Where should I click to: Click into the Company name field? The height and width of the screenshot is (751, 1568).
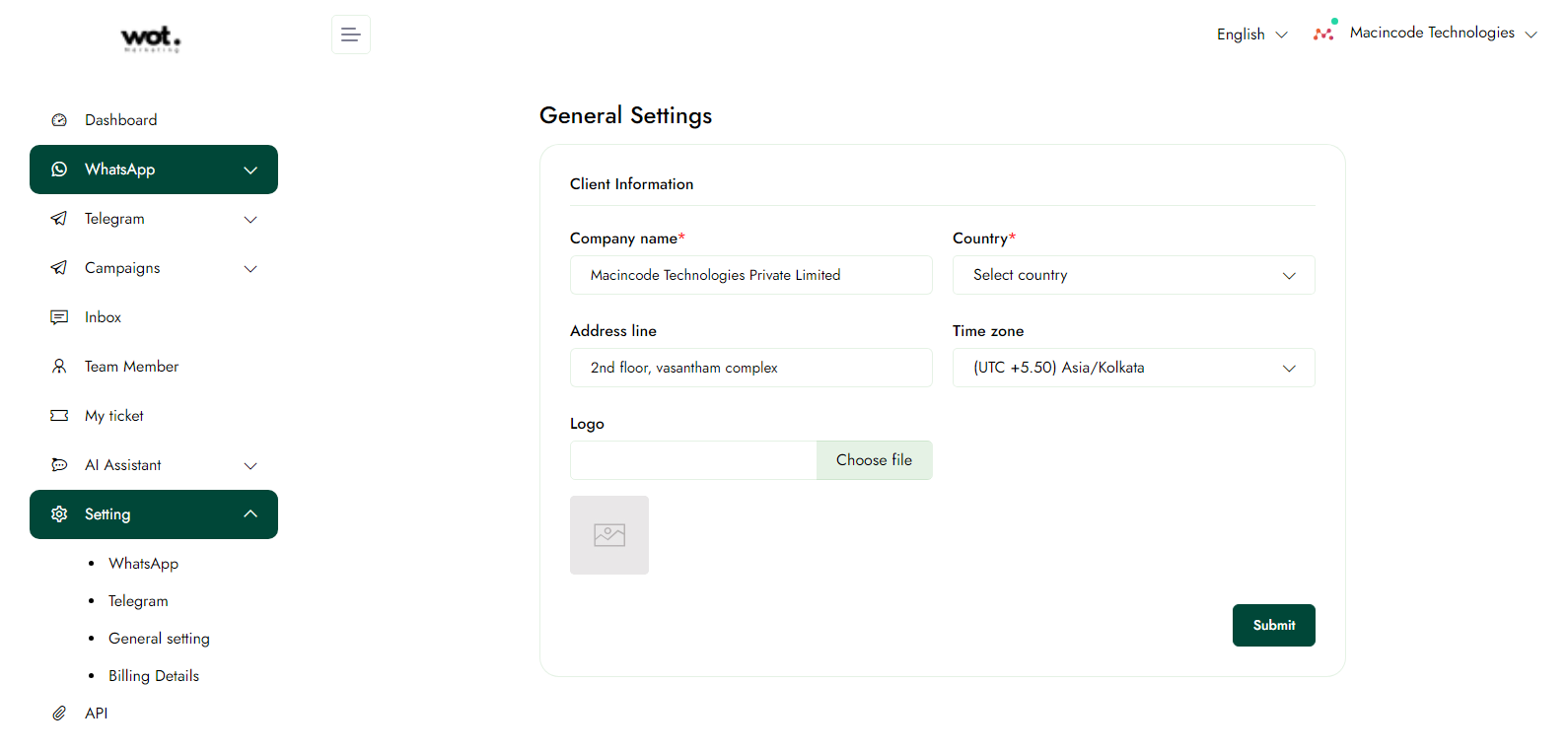coord(750,275)
